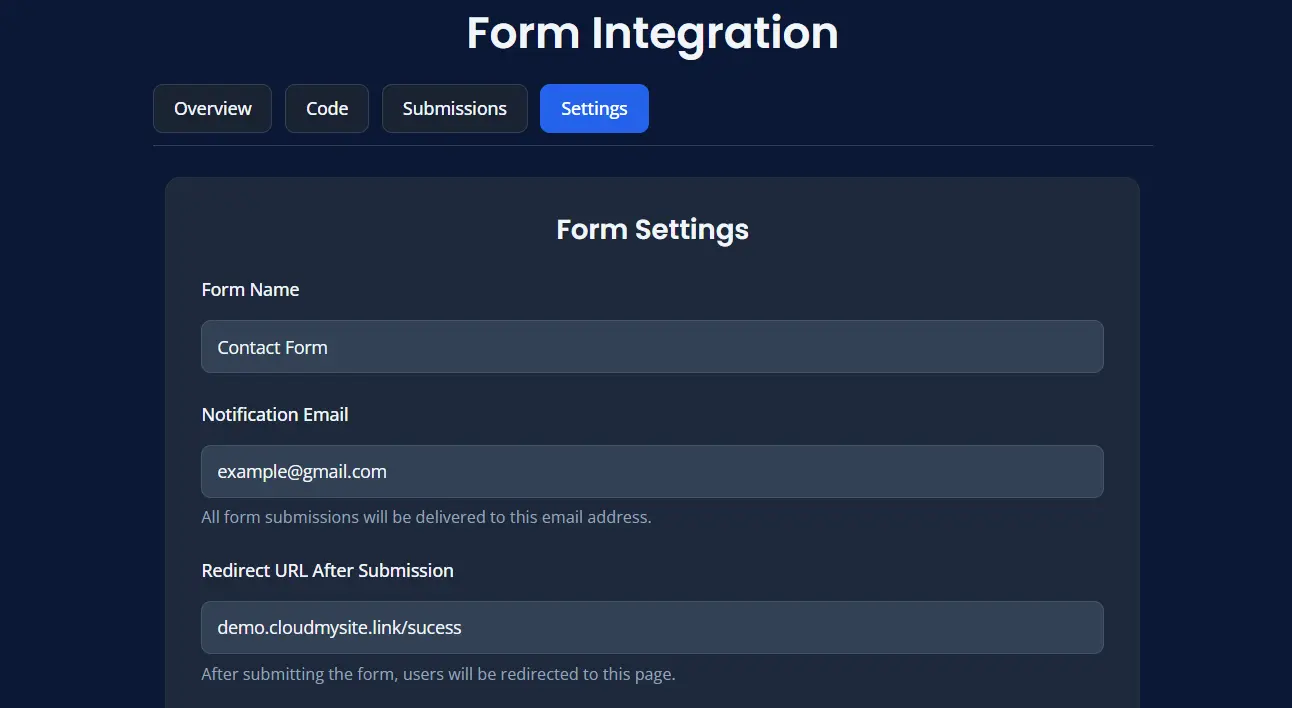The height and width of the screenshot is (708, 1292).
Task: Click the "Notification Email" field label
Action: [275, 415]
